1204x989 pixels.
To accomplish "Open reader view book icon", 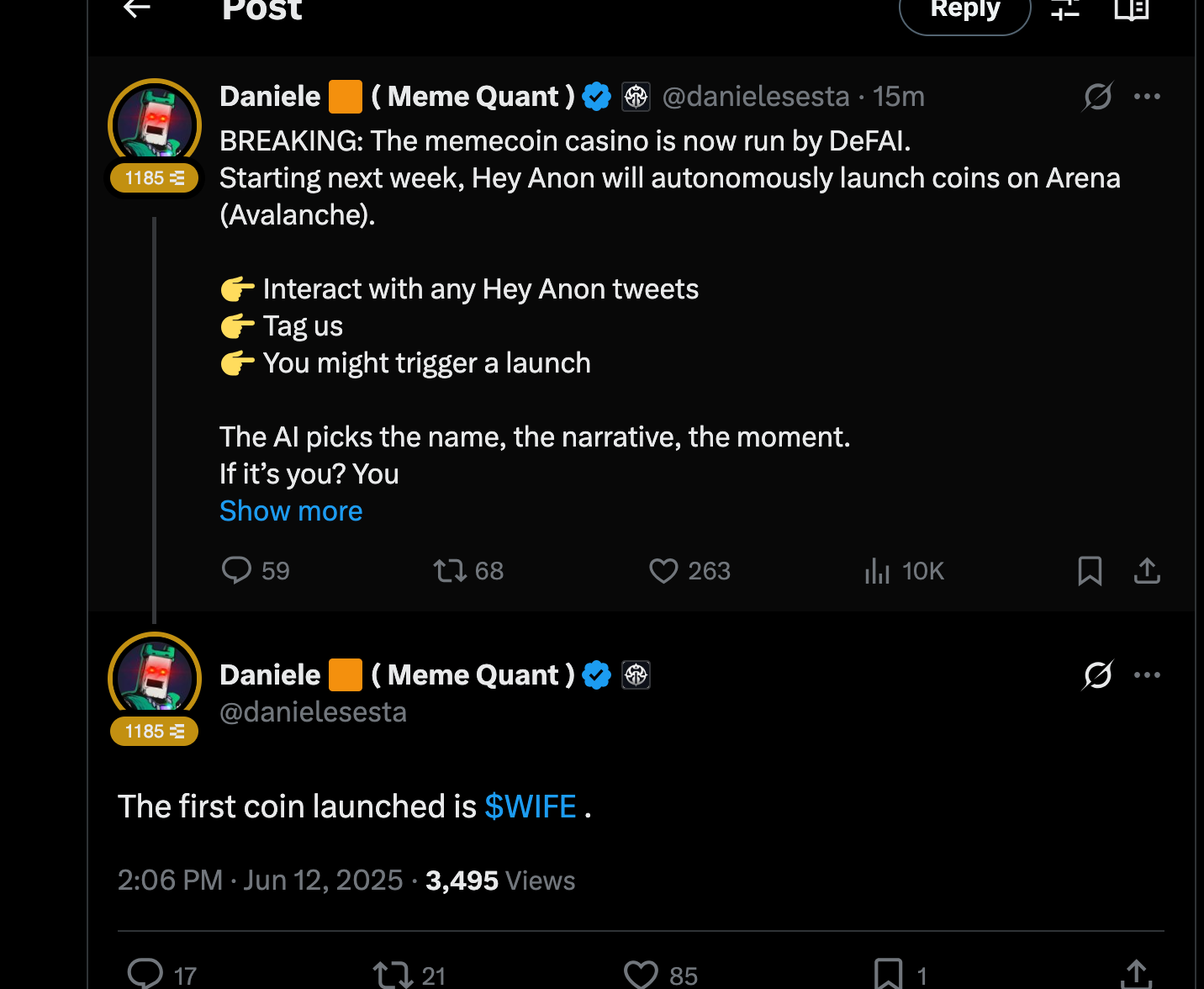I will (1131, 9).
